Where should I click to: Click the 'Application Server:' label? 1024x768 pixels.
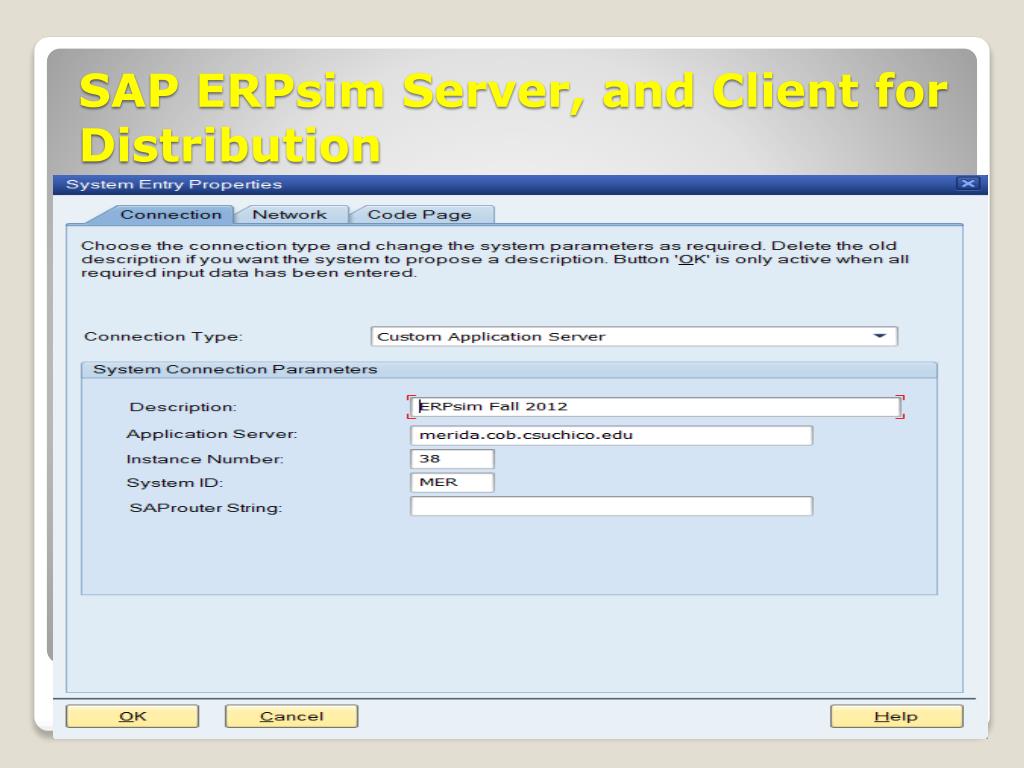click(212, 434)
